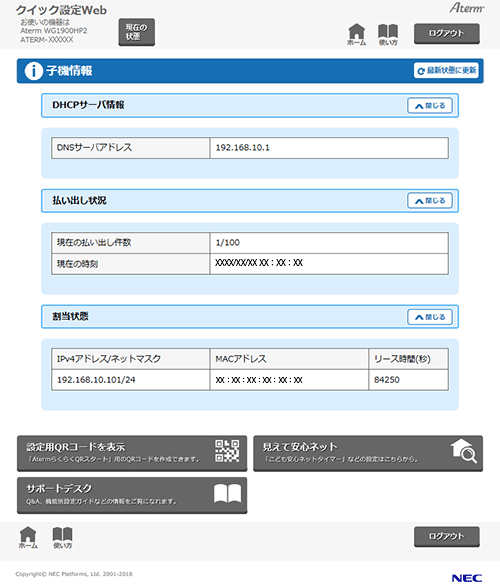Select the 1/100 lease count value

pos(228,243)
